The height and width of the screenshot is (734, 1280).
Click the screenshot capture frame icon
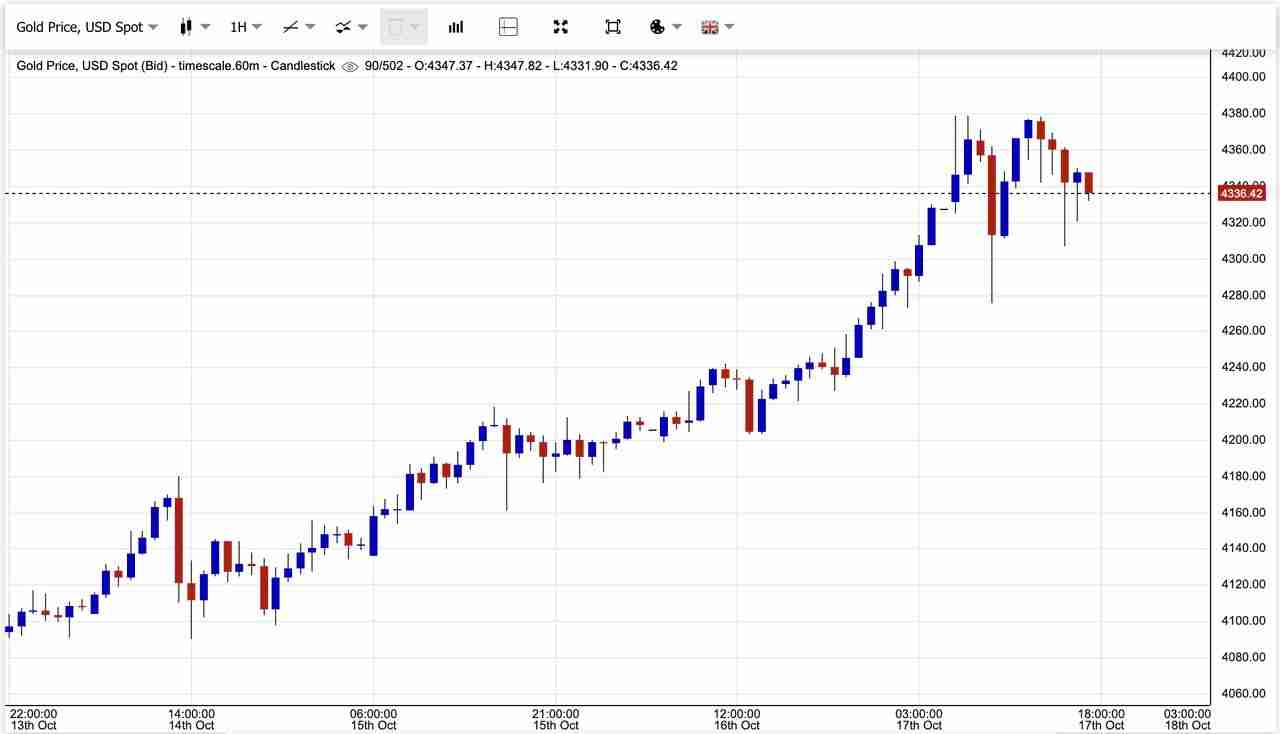tap(613, 27)
